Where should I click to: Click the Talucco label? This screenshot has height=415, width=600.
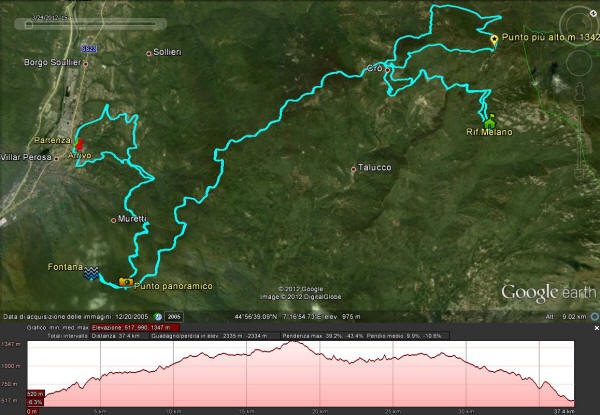(x=374, y=167)
